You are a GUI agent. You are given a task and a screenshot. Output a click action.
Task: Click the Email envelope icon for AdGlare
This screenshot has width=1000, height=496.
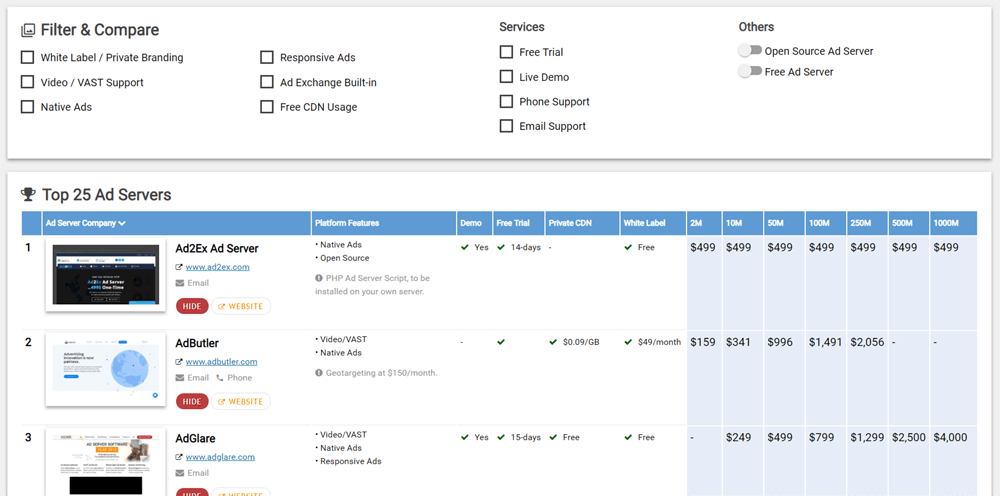pos(180,473)
